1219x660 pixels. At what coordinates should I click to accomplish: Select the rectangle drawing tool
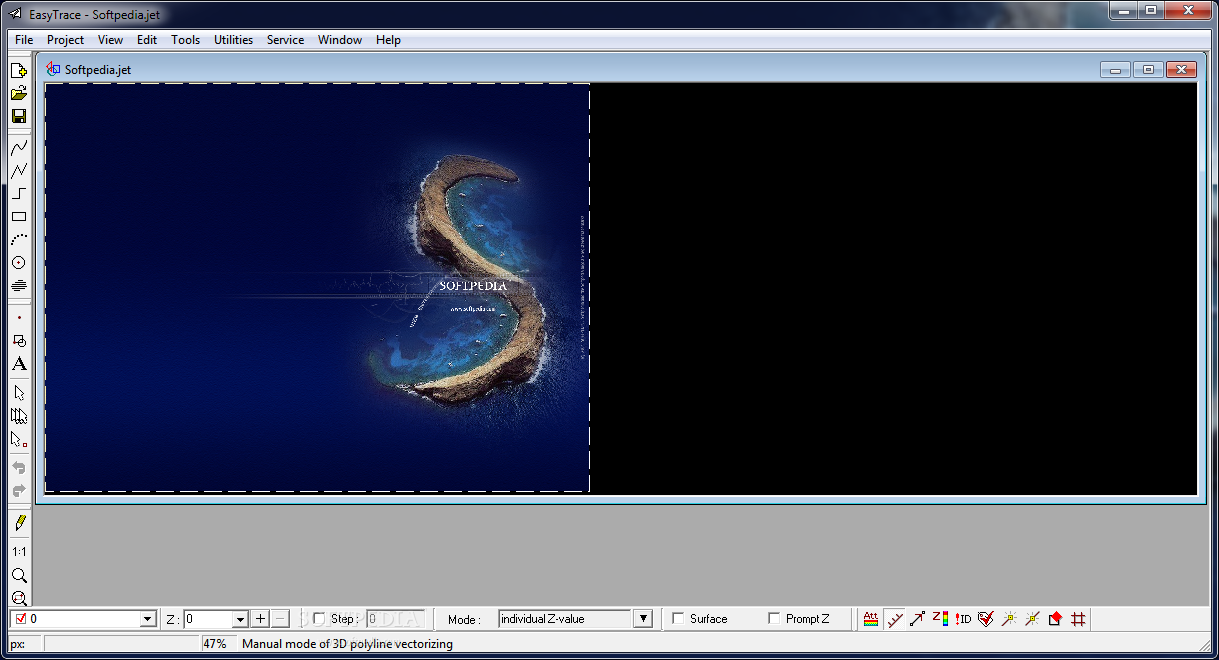coord(19,216)
